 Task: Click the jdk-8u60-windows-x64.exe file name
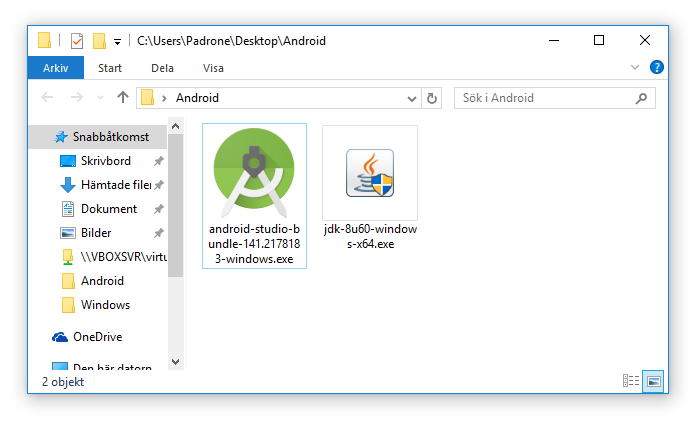pyautogui.click(x=370, y=237)
